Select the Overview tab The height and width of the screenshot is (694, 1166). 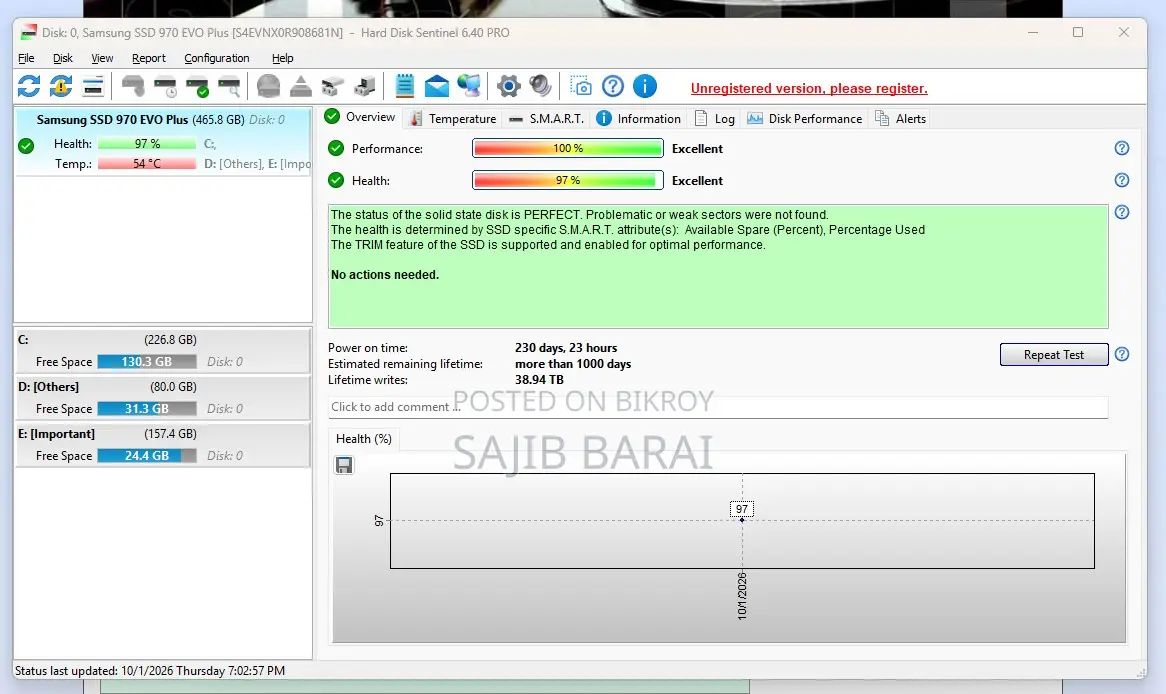tap(361, 118)
